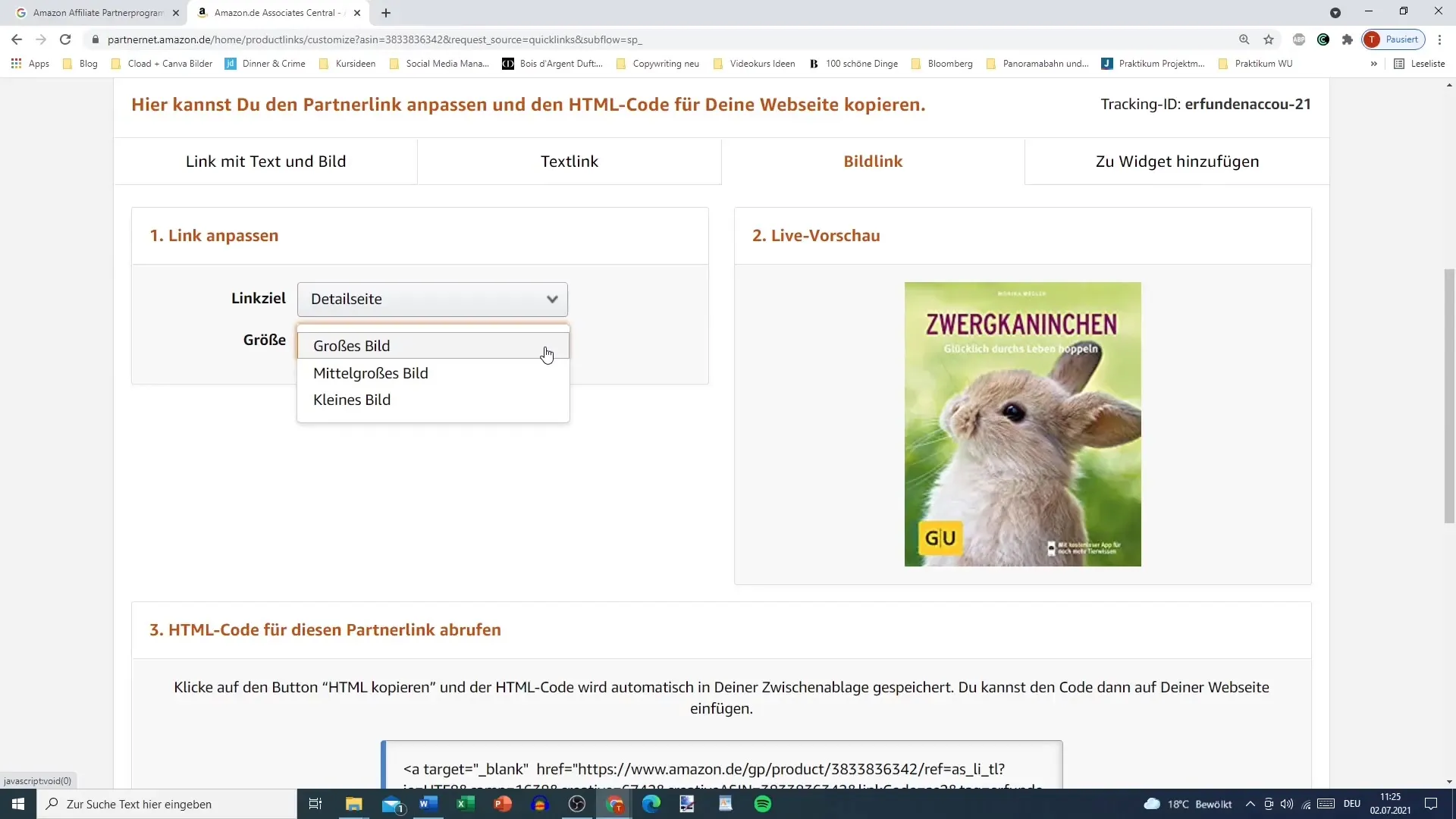Click the DEU language indicator
The width and height of the screenshot is (1456, 819).
(x=1352, y=804)
